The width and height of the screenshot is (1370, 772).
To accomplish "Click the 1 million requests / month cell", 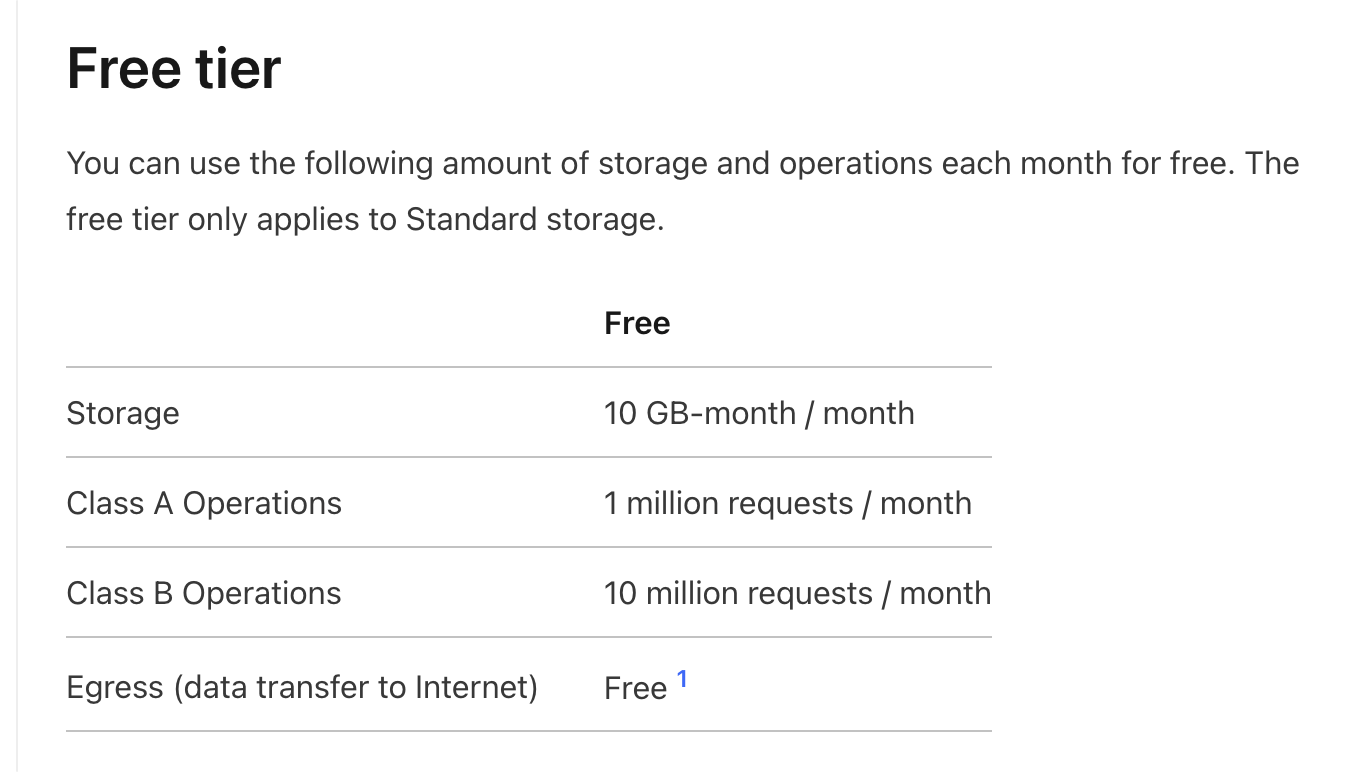I will (788, 503).
